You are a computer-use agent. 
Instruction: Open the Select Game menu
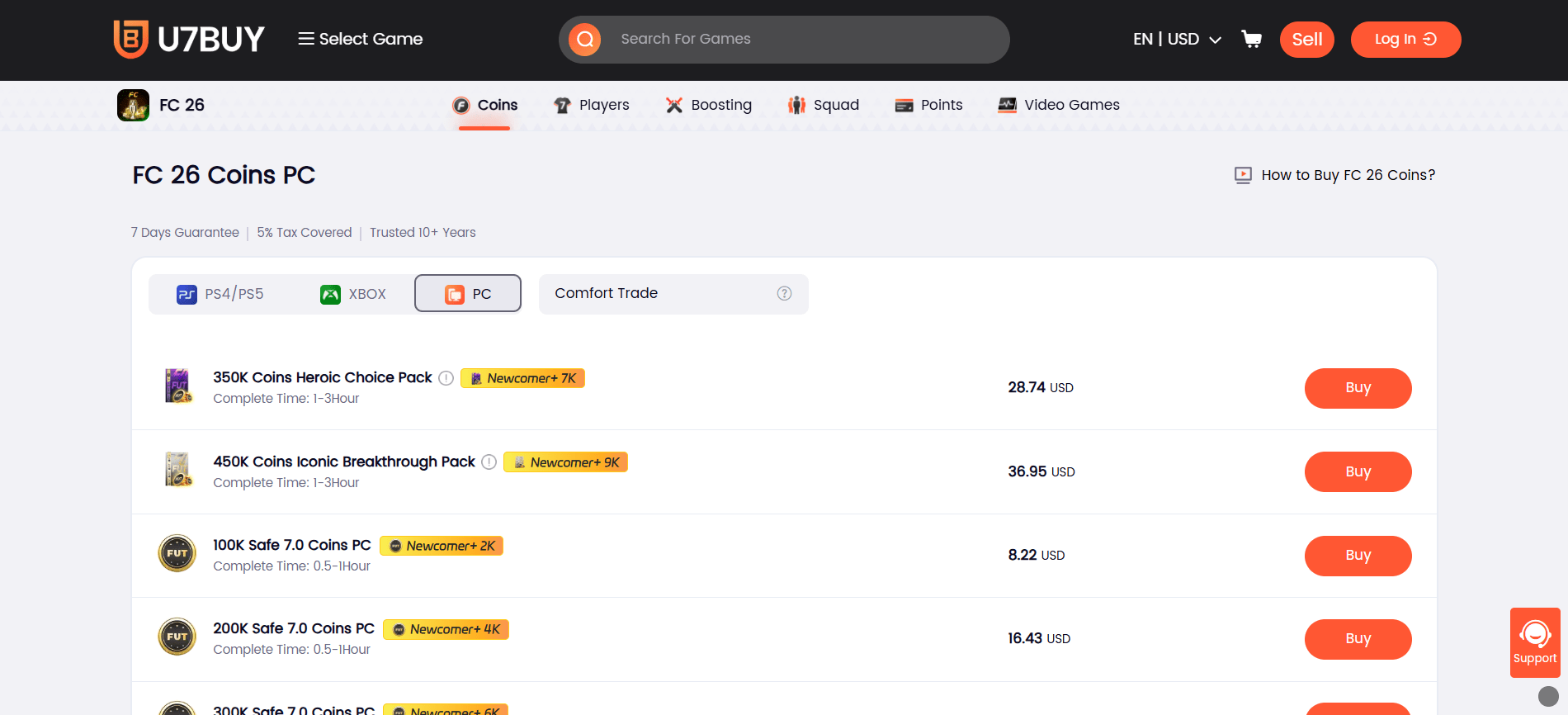tap(361, 39)
